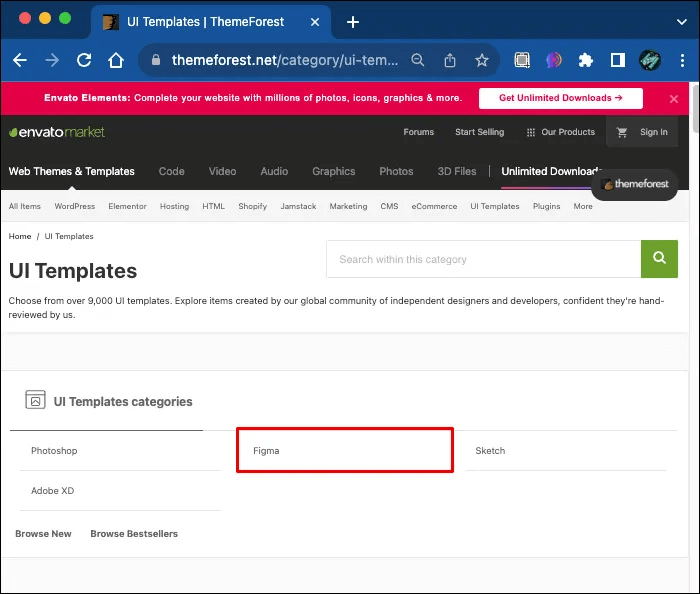
Task: Click the green search button
Action: point(659,259)
